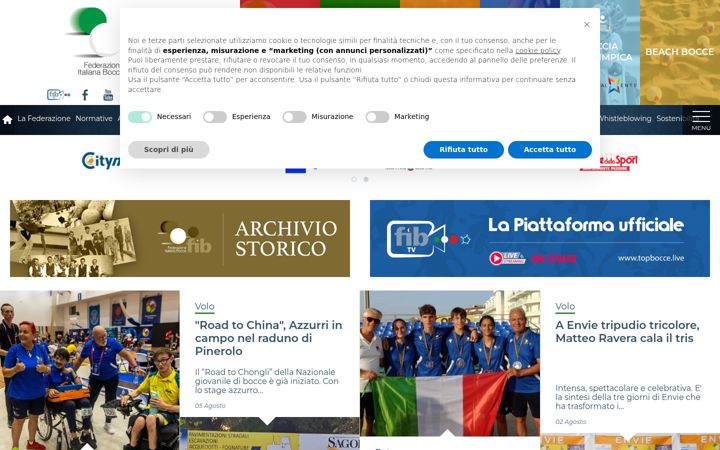Open the cookie policy link
This screenshot has width=720, height=450.
pyautogui.click(x=537, y=51)
